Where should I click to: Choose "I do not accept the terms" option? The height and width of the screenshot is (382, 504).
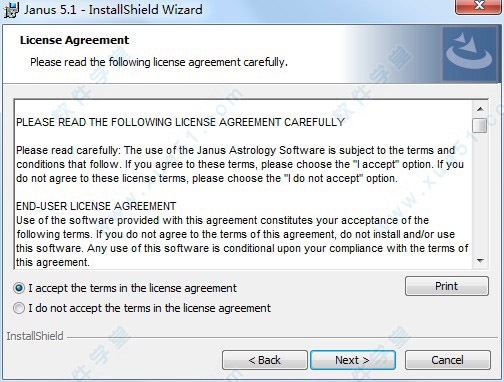(19, 308)
